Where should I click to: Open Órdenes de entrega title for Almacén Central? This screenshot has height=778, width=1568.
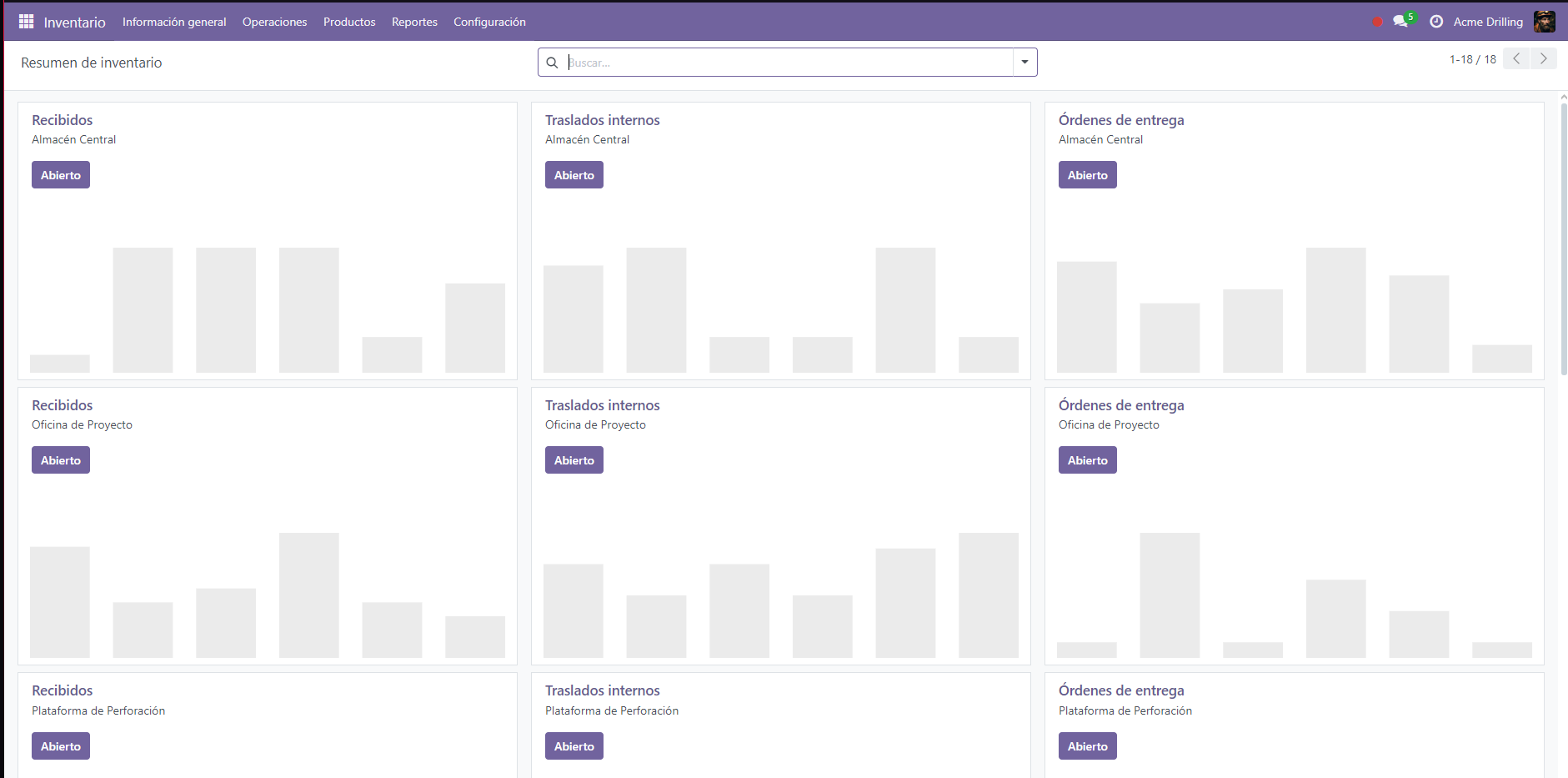click(x=1121, y=120)
